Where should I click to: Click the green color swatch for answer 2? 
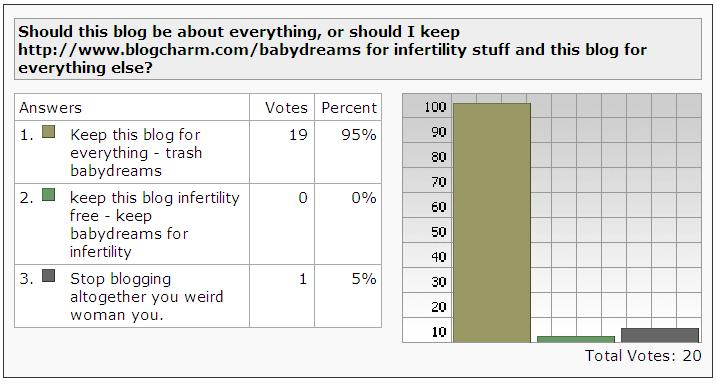pos(48,195)
